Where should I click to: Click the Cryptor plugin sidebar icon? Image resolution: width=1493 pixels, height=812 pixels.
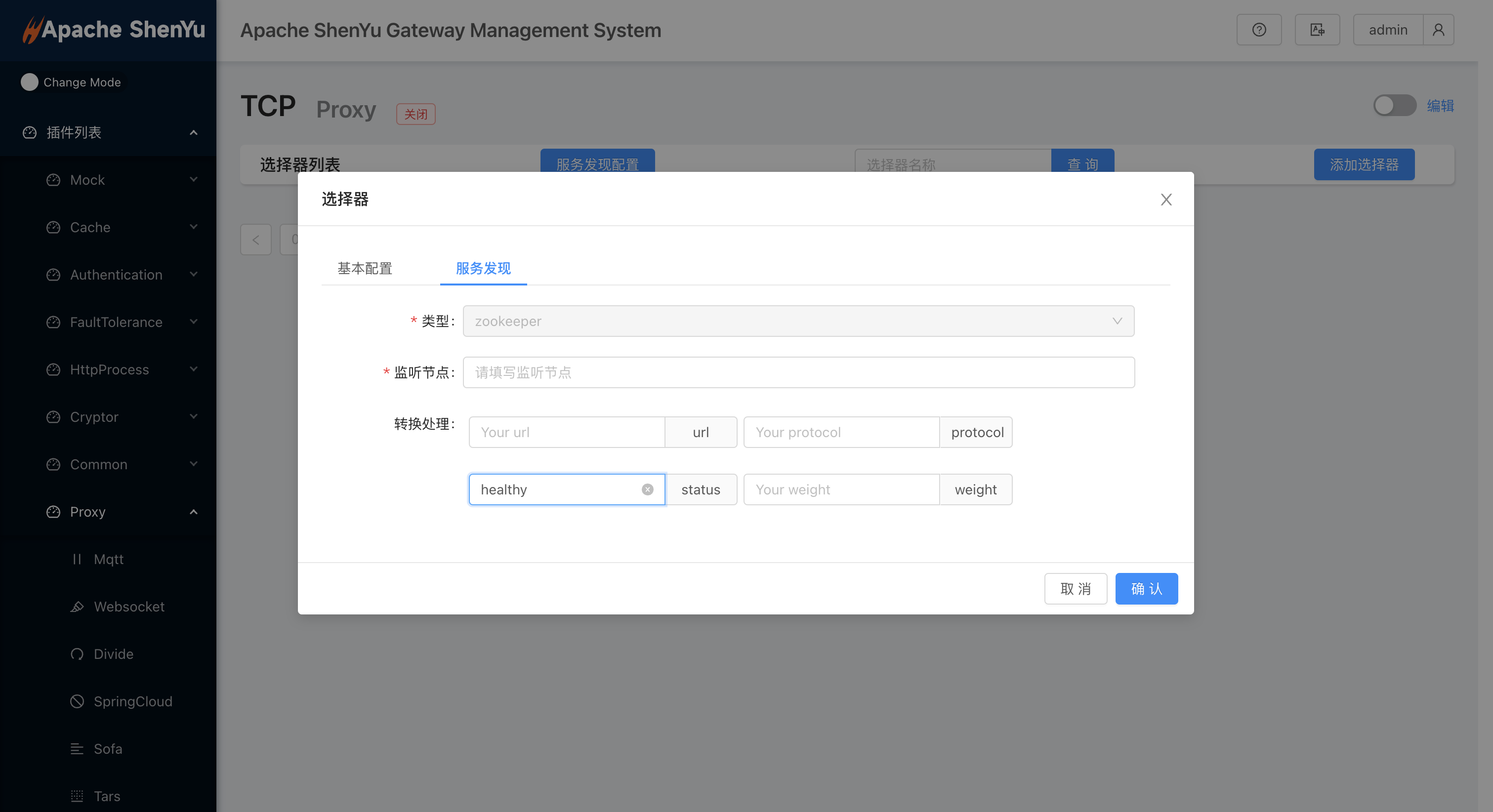52,416
